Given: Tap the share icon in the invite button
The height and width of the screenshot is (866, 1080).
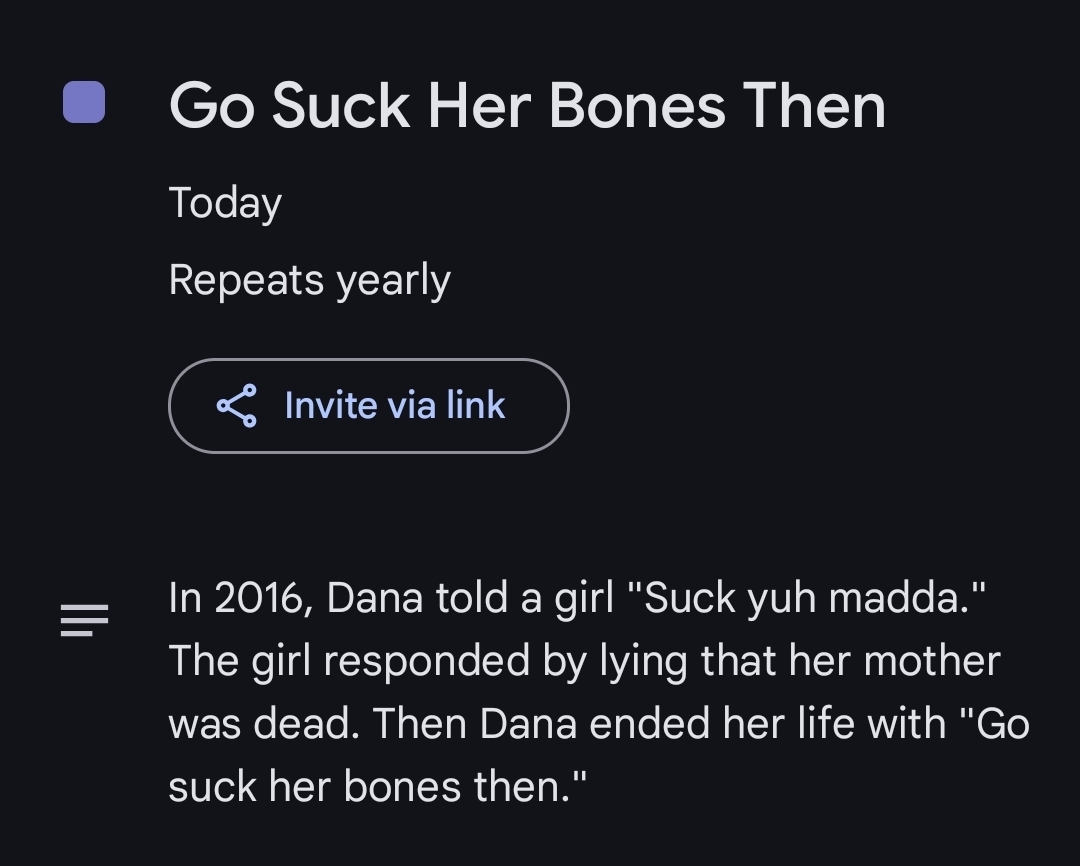Looking at the screenshot, I should pos(237,406).
